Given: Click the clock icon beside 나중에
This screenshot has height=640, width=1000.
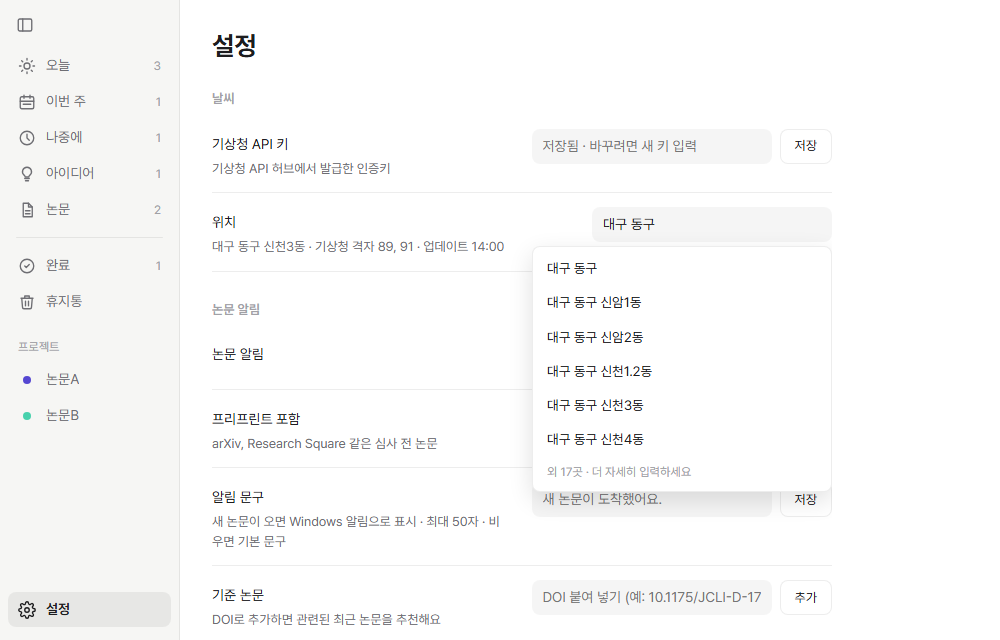Looking at the screenshot, I should tap(27, 138).
